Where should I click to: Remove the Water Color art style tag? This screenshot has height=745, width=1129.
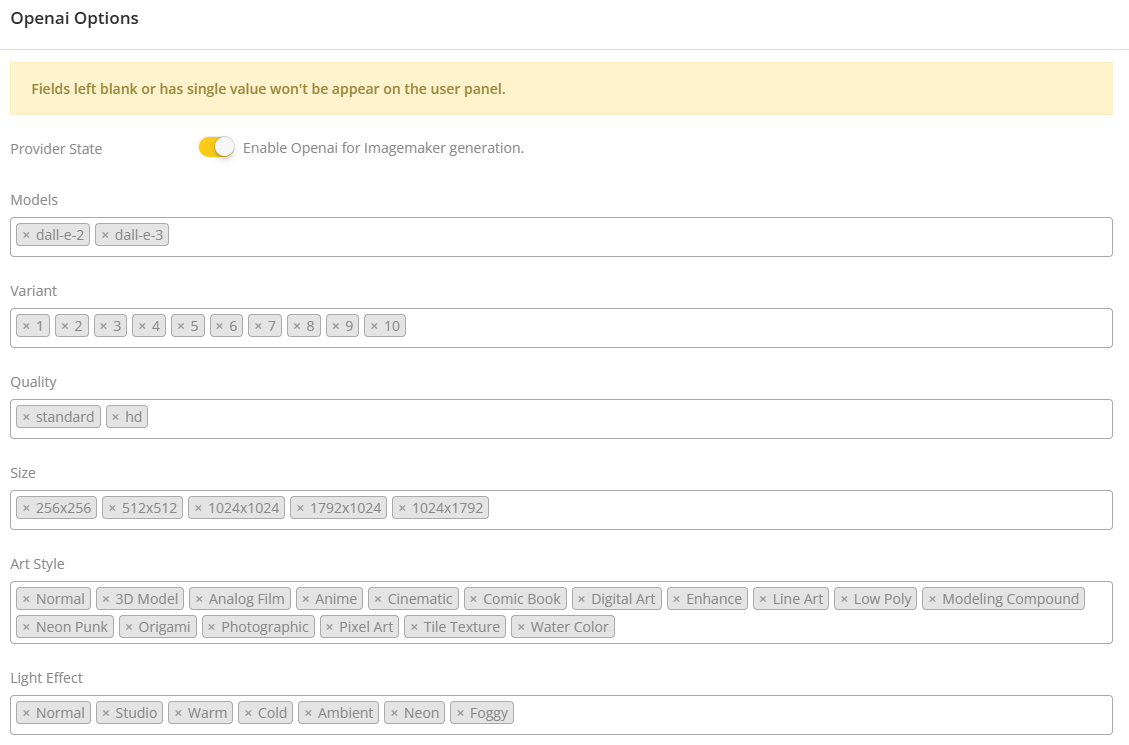521,627
